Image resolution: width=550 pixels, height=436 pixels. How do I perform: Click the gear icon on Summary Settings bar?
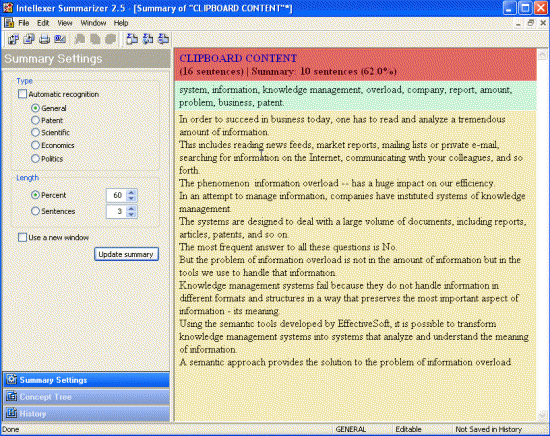click(x=12, y=380)
